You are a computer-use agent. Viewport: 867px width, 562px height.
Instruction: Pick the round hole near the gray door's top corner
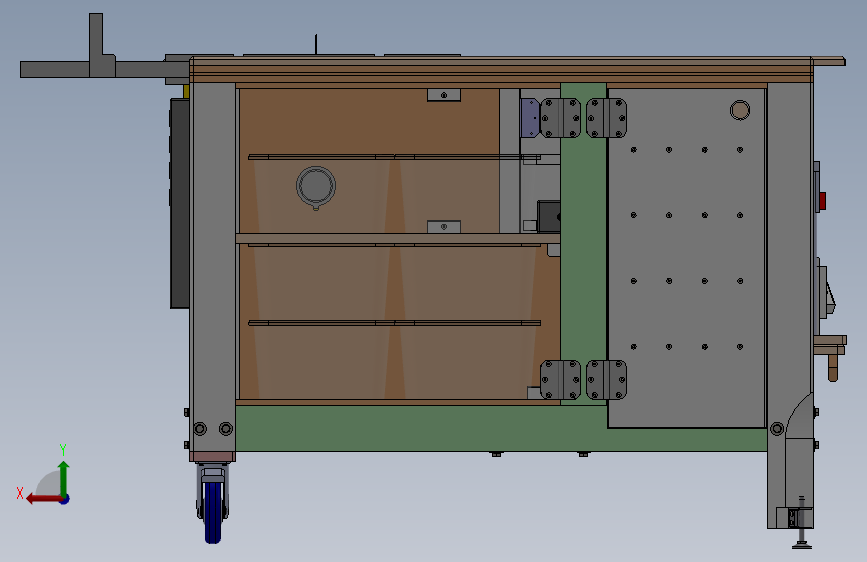(740, 110)
